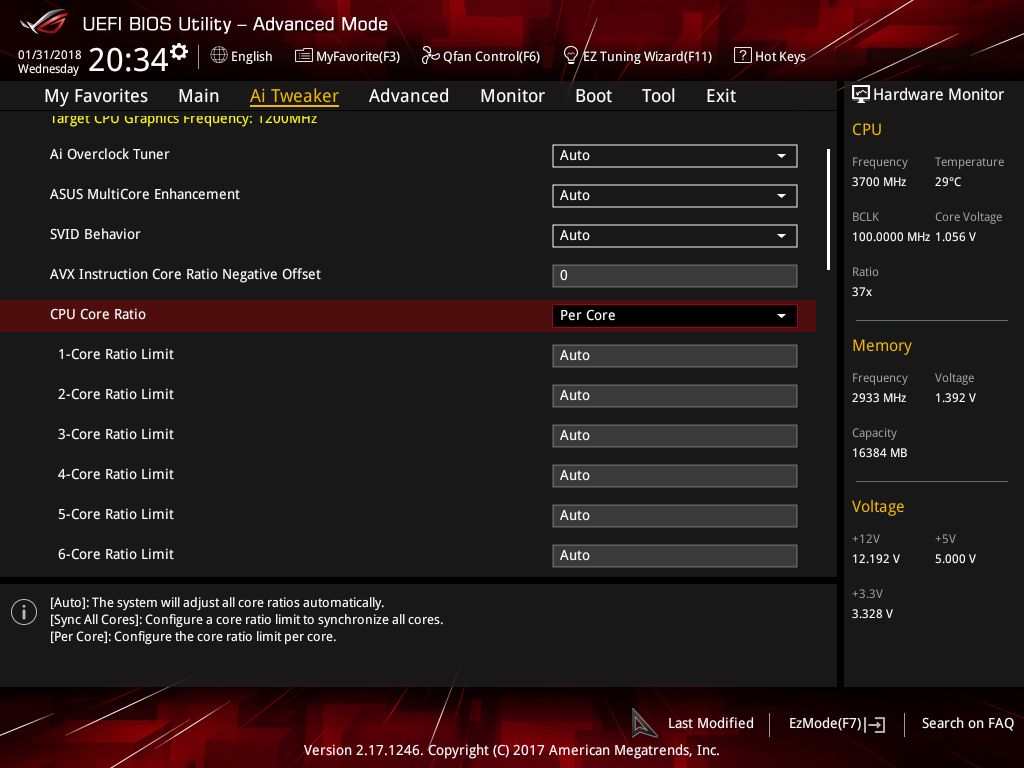
Task: Click the 1-Core Ratio Limit label
Action: [x=116, y=354]
